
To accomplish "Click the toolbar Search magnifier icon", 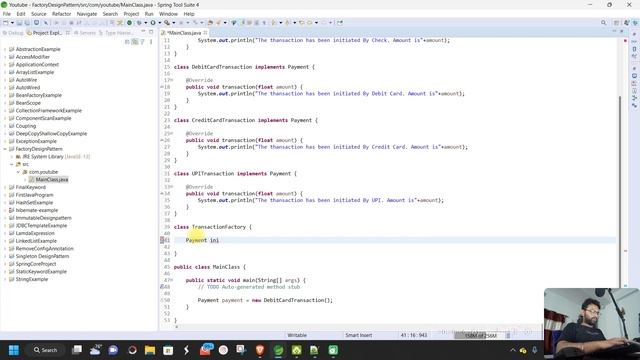I will coord(604,23).
